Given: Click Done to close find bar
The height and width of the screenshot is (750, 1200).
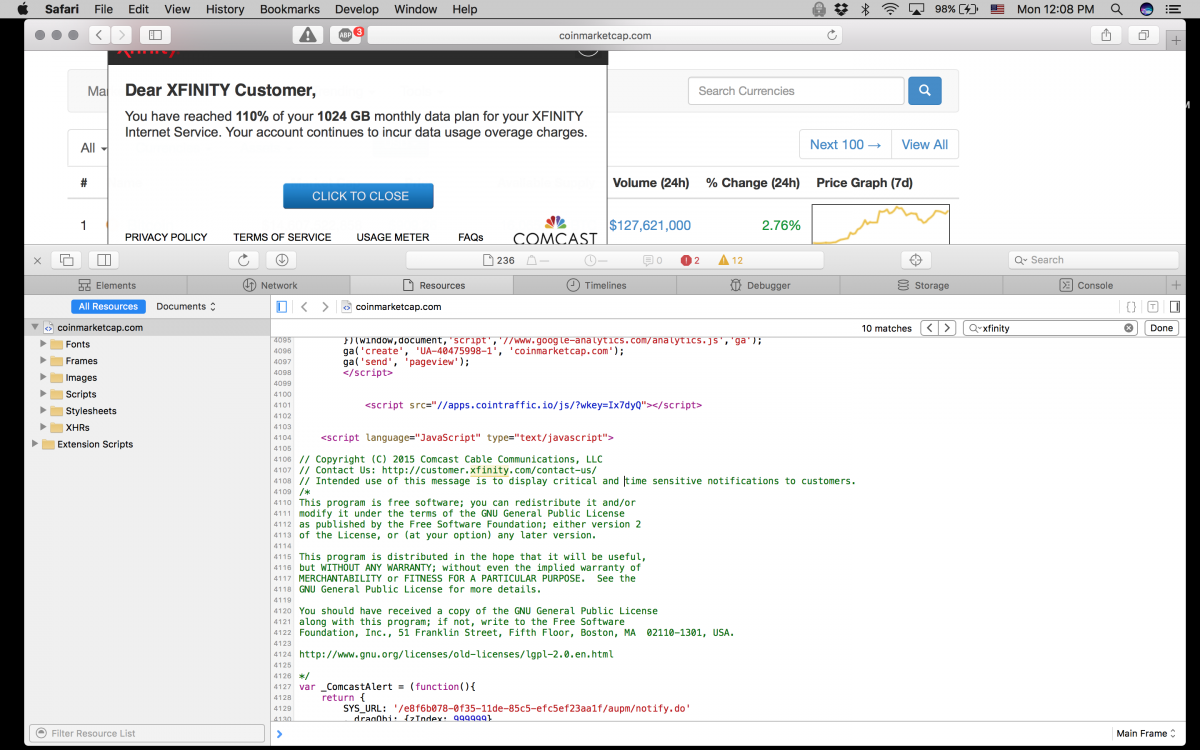Looking at the screenshot, I should coord(1161,328).
